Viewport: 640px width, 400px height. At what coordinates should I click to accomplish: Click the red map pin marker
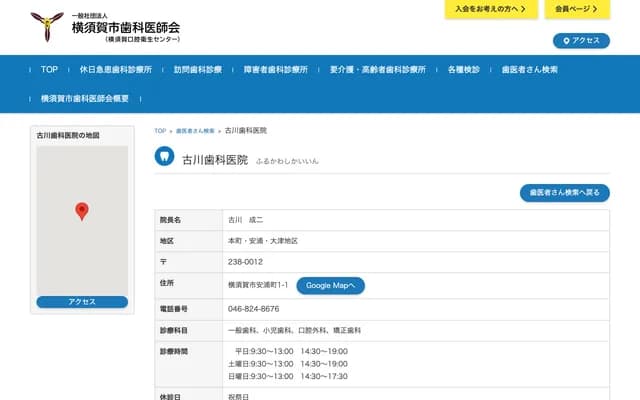[82, 211]
